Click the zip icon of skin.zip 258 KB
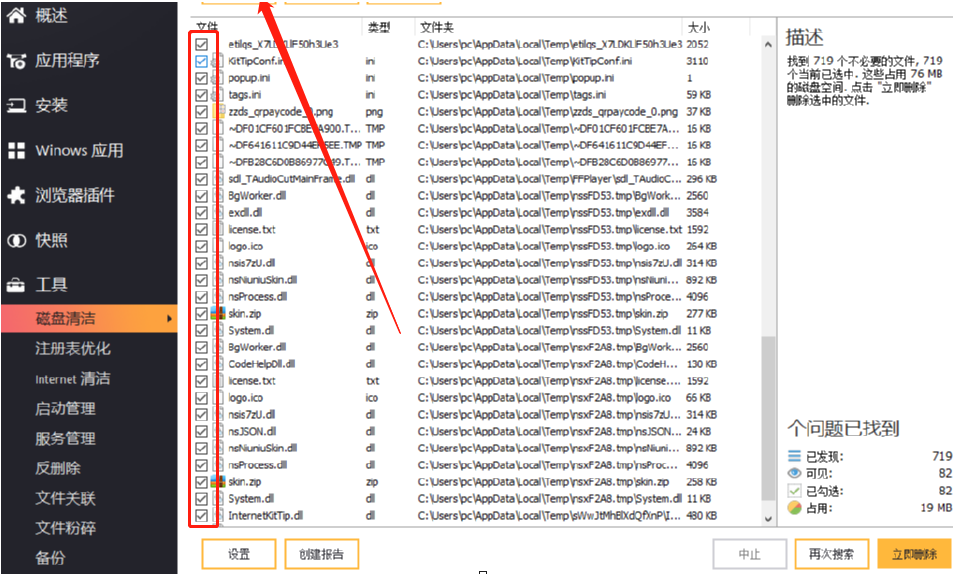 (218, 482)
